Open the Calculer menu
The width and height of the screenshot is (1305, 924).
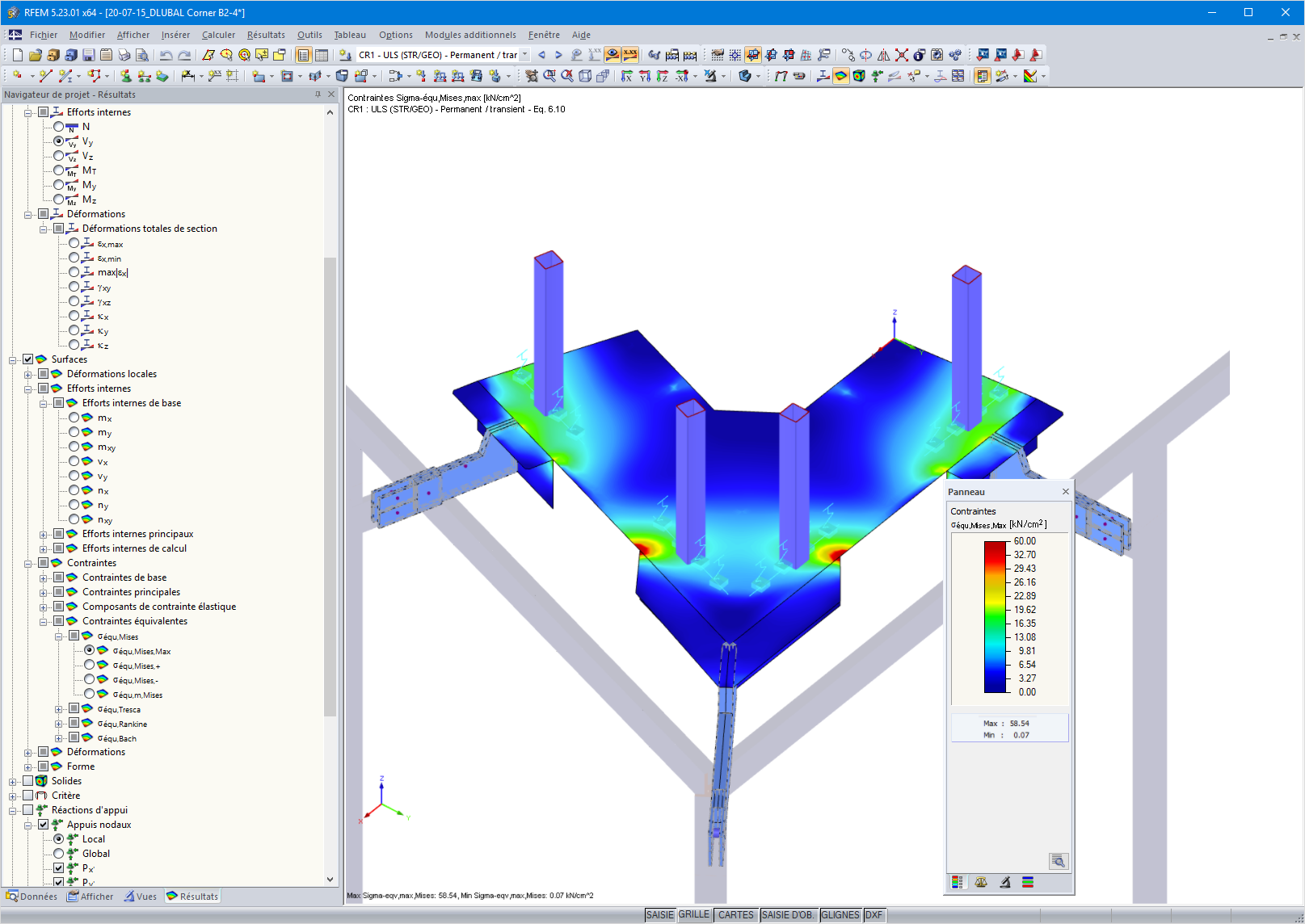pyautogui.click(x=218, y=35)
